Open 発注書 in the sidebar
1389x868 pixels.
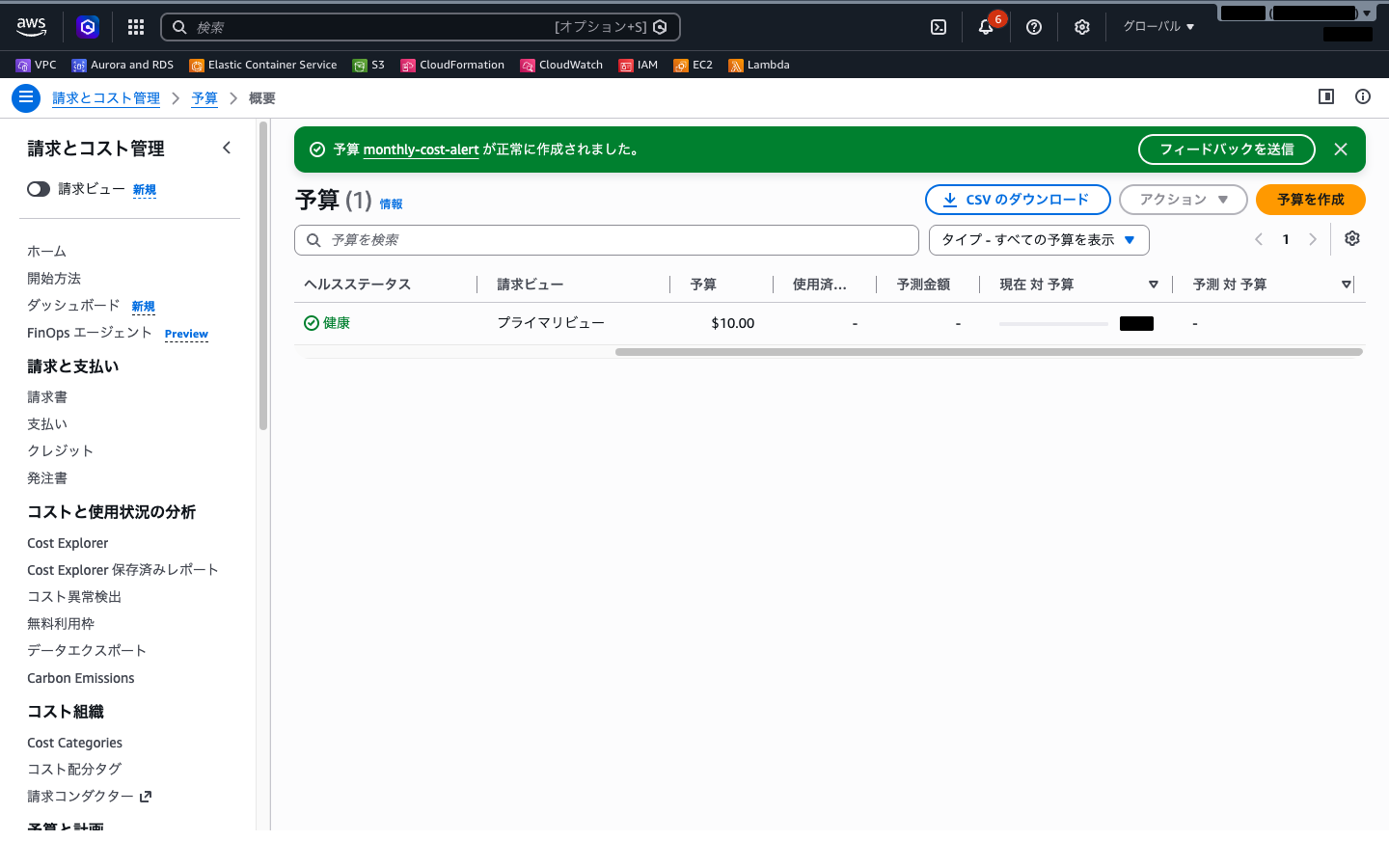[x=47, y=478]
